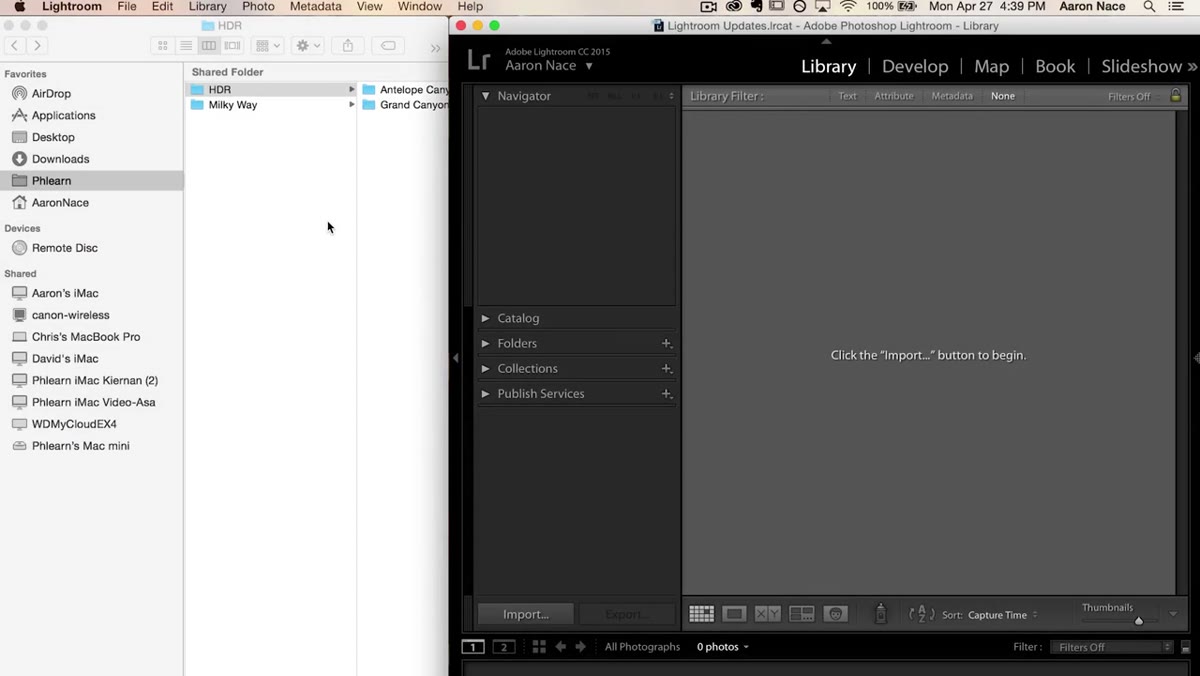Go back in Finder window
The width and height of the screenshot is (1200, 676).
15,46
